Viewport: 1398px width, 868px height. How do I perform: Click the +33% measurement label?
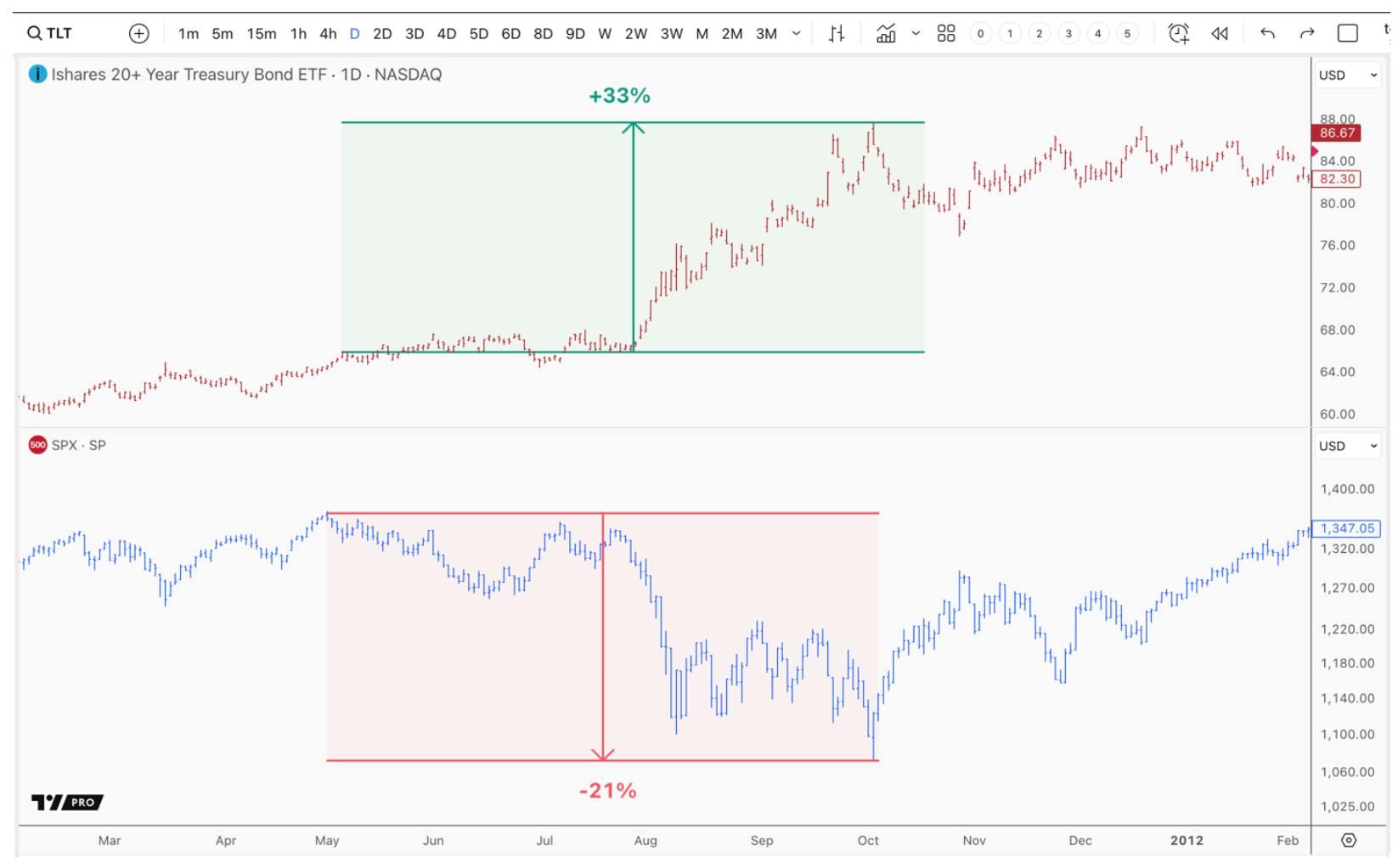(620, 96)
